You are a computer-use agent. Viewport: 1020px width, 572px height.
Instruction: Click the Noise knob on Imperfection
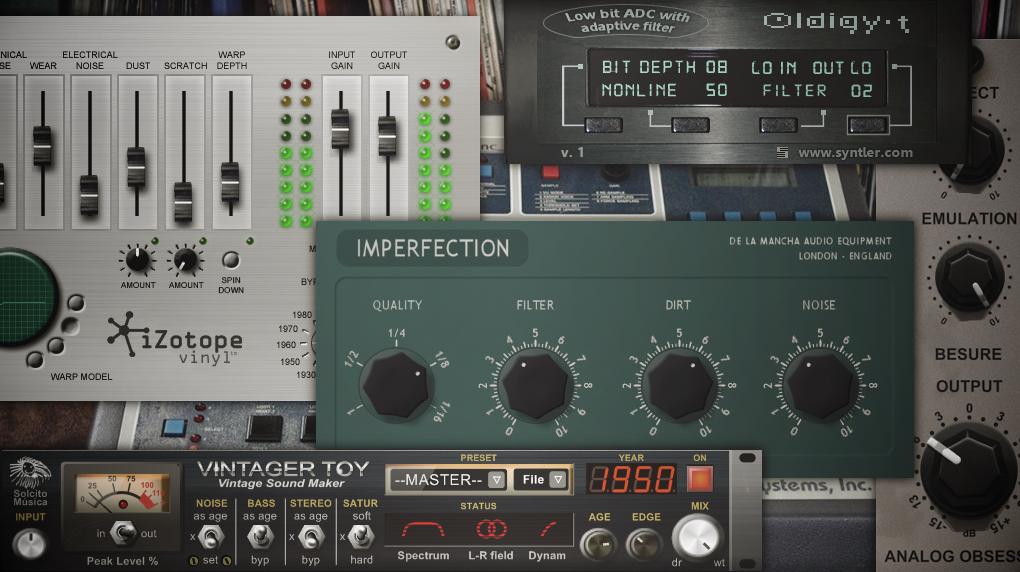[821, 384]
